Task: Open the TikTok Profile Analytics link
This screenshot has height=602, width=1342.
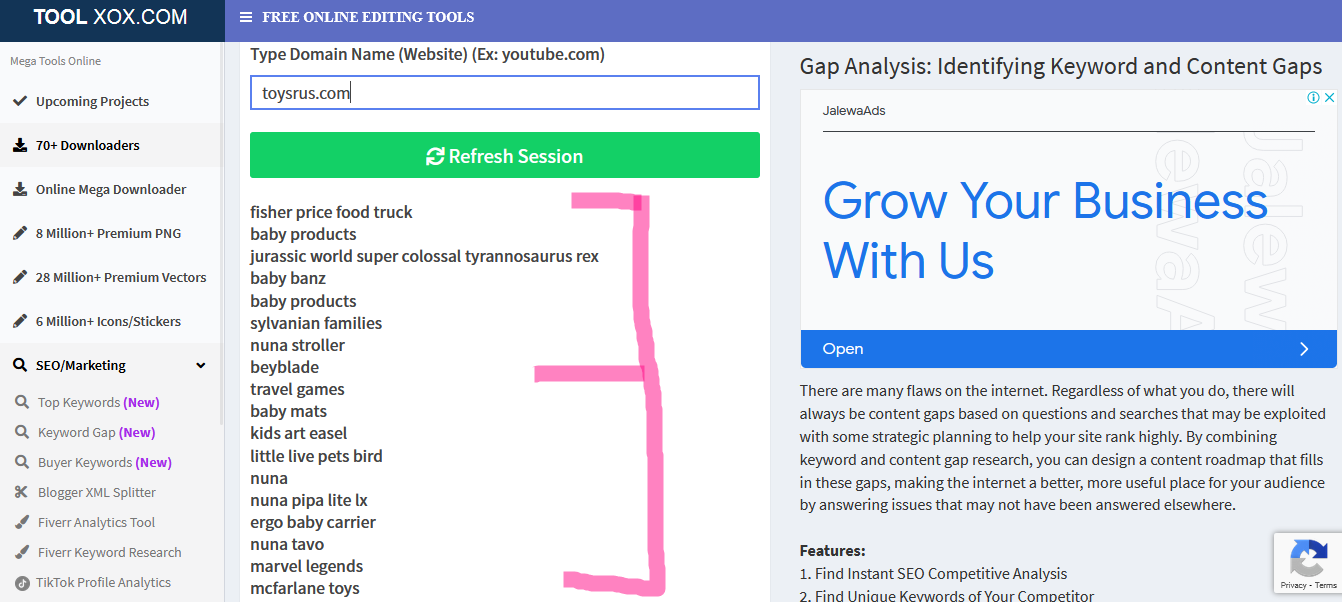Action: [x=104, y=582]
